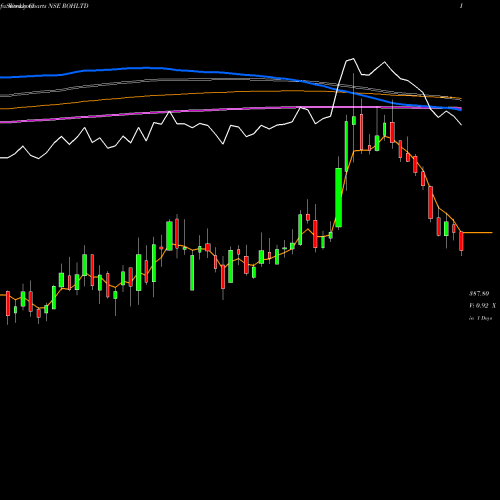The image size is (500, 500).
Task: Click the "in 1 Days" label
Action: coord(480,318)
